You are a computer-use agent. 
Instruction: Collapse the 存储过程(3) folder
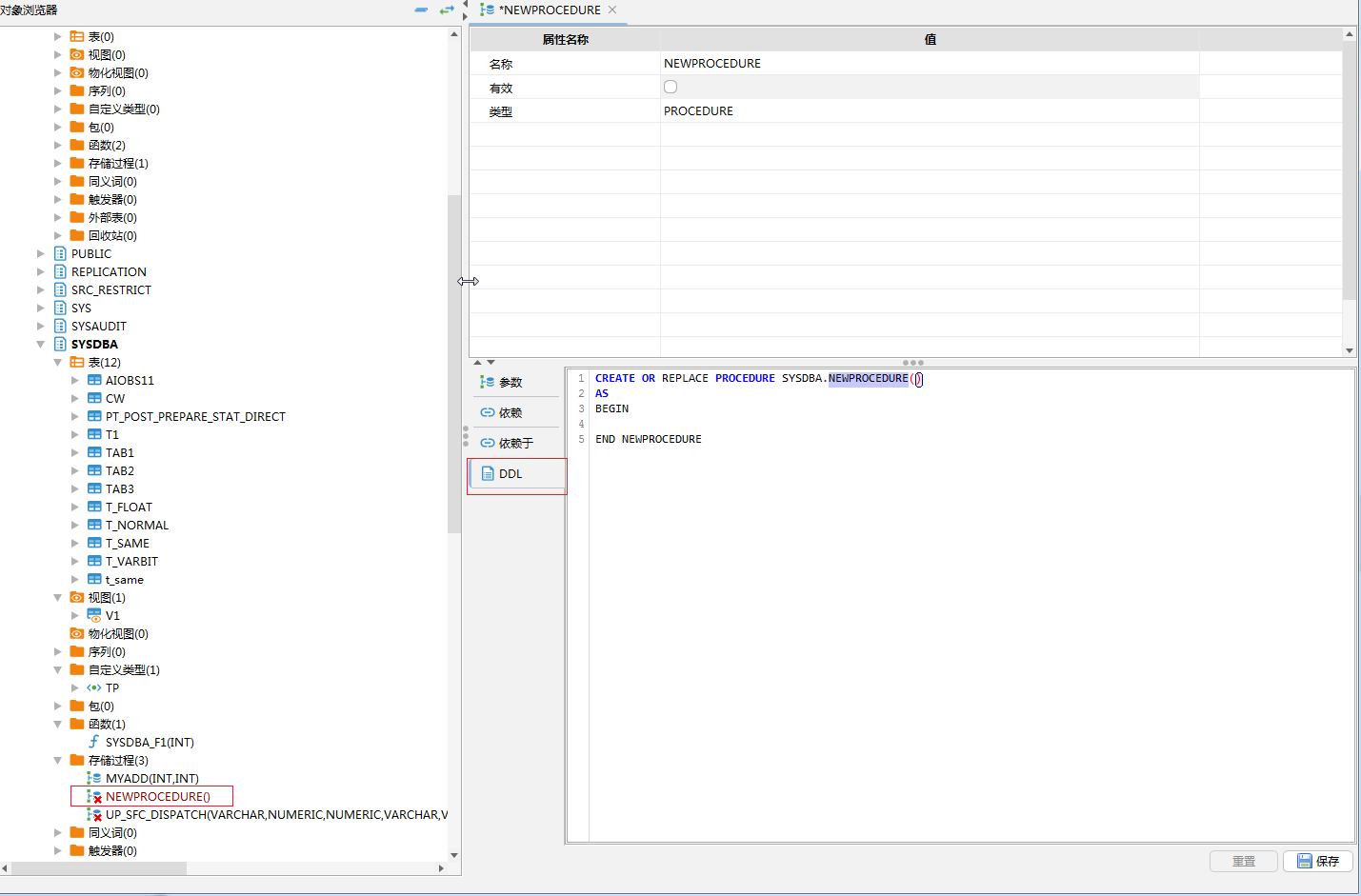[x=58, y=760]
